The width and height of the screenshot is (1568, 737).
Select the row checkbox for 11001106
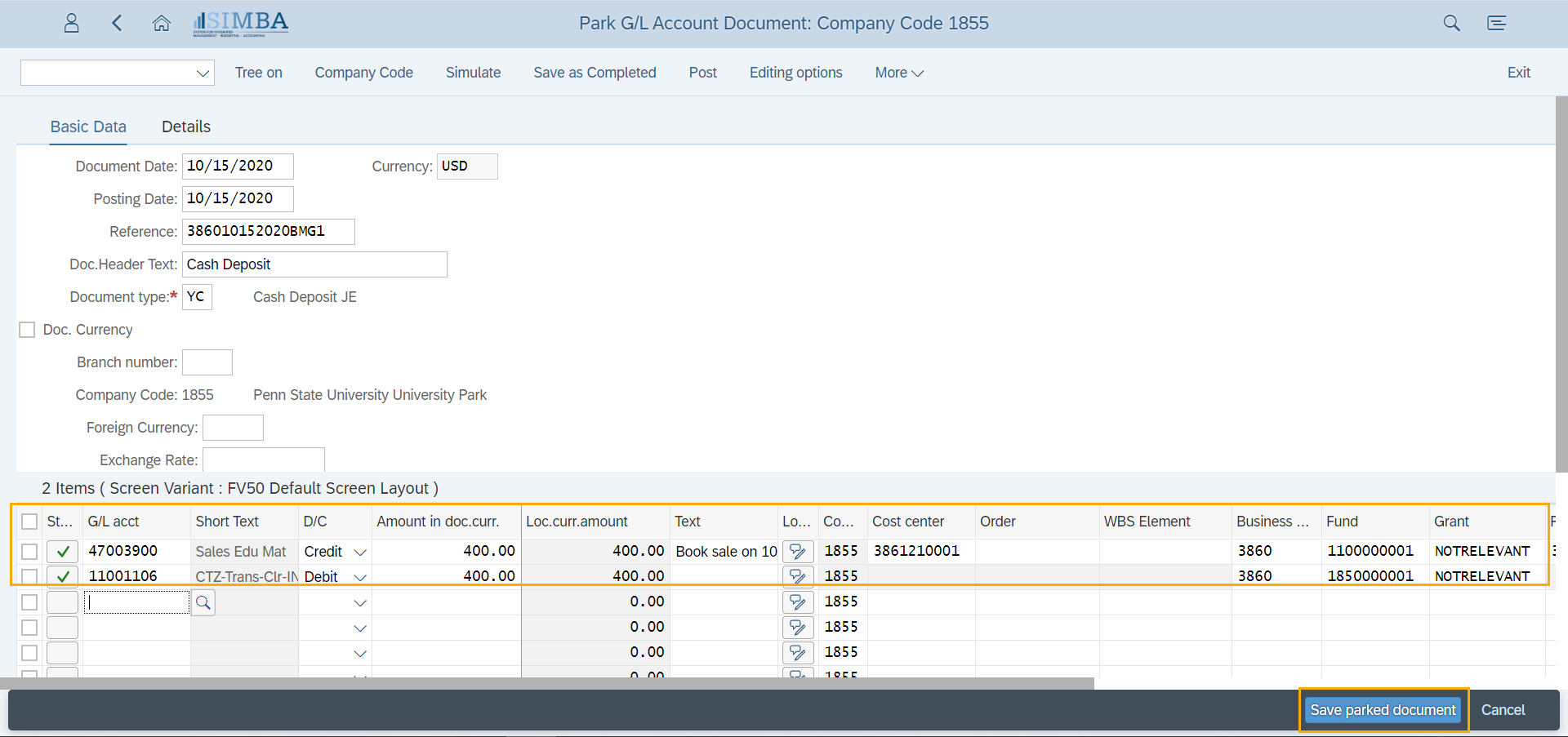coord(29,576)
